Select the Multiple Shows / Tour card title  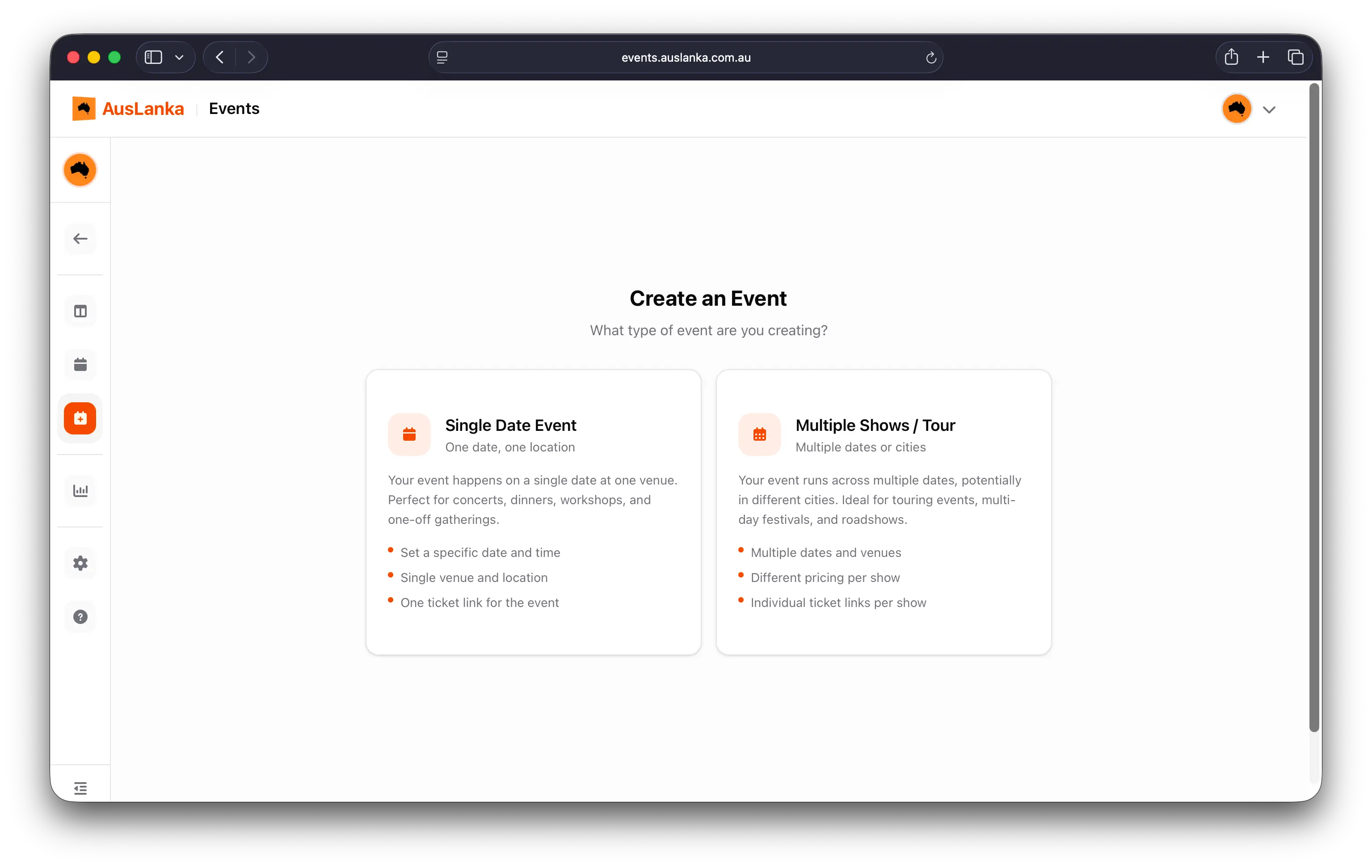[x=875, y=425]
